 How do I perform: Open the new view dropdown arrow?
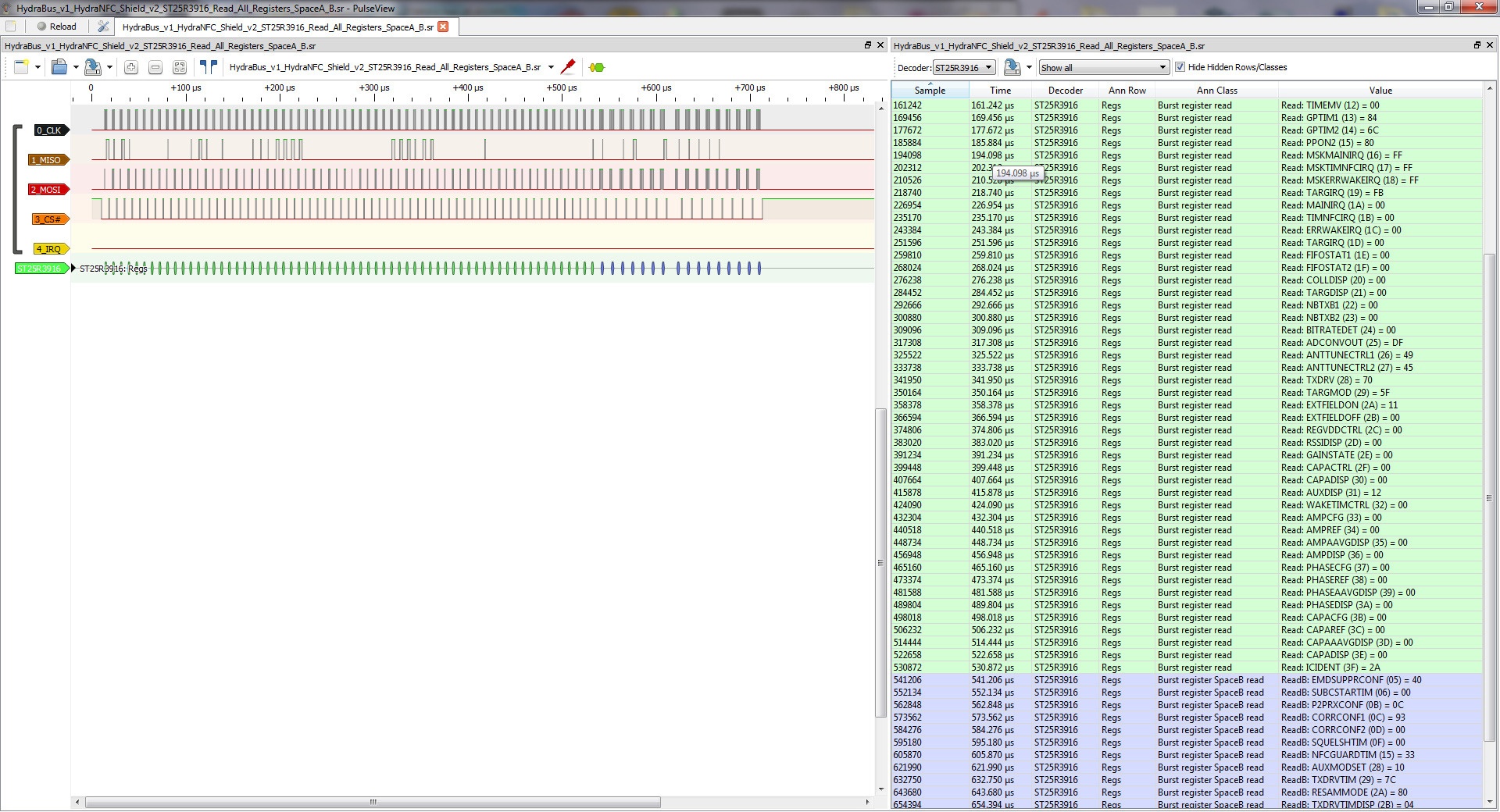37,67
